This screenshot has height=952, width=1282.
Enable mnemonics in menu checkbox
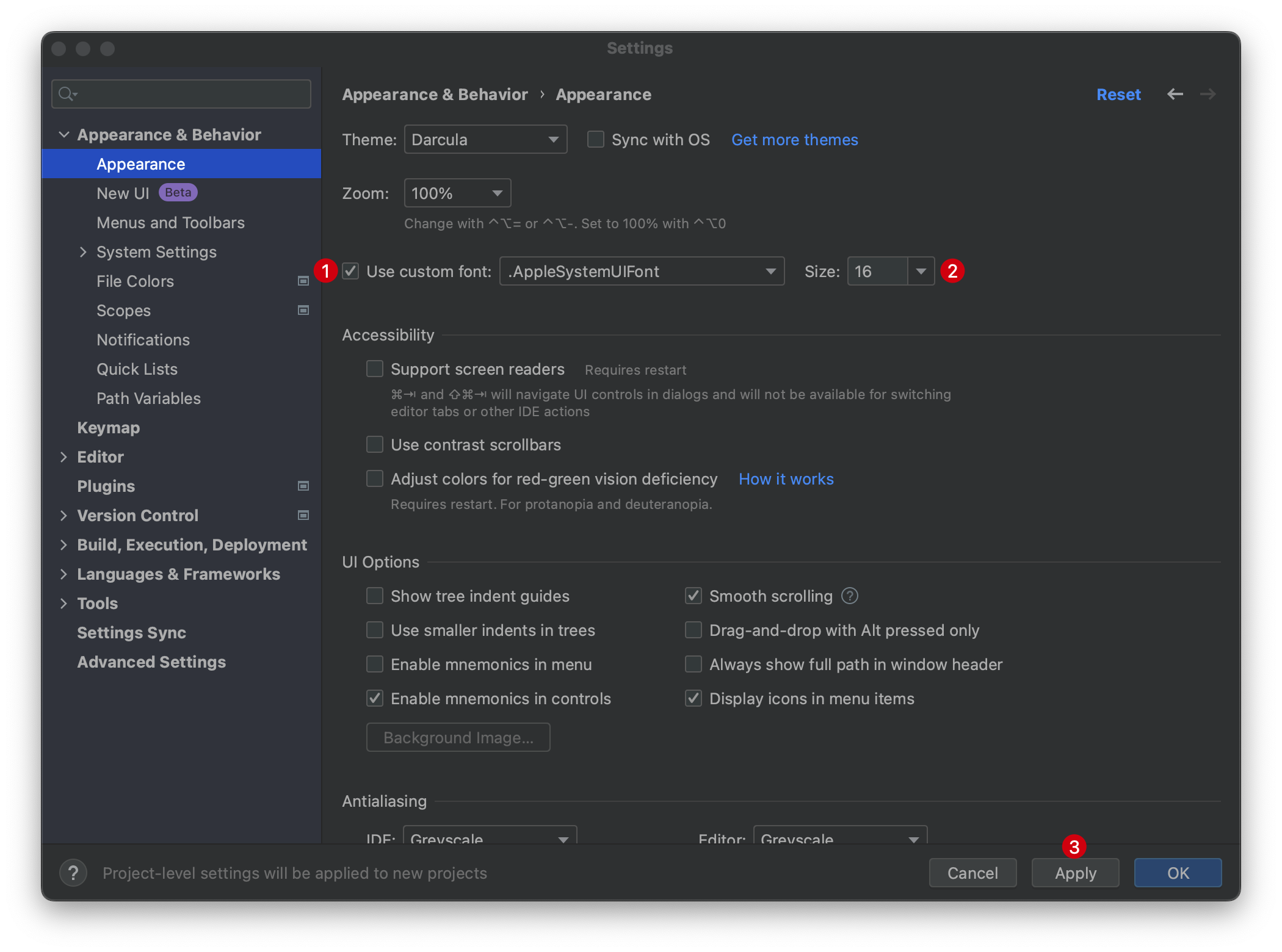coord(375,664)
